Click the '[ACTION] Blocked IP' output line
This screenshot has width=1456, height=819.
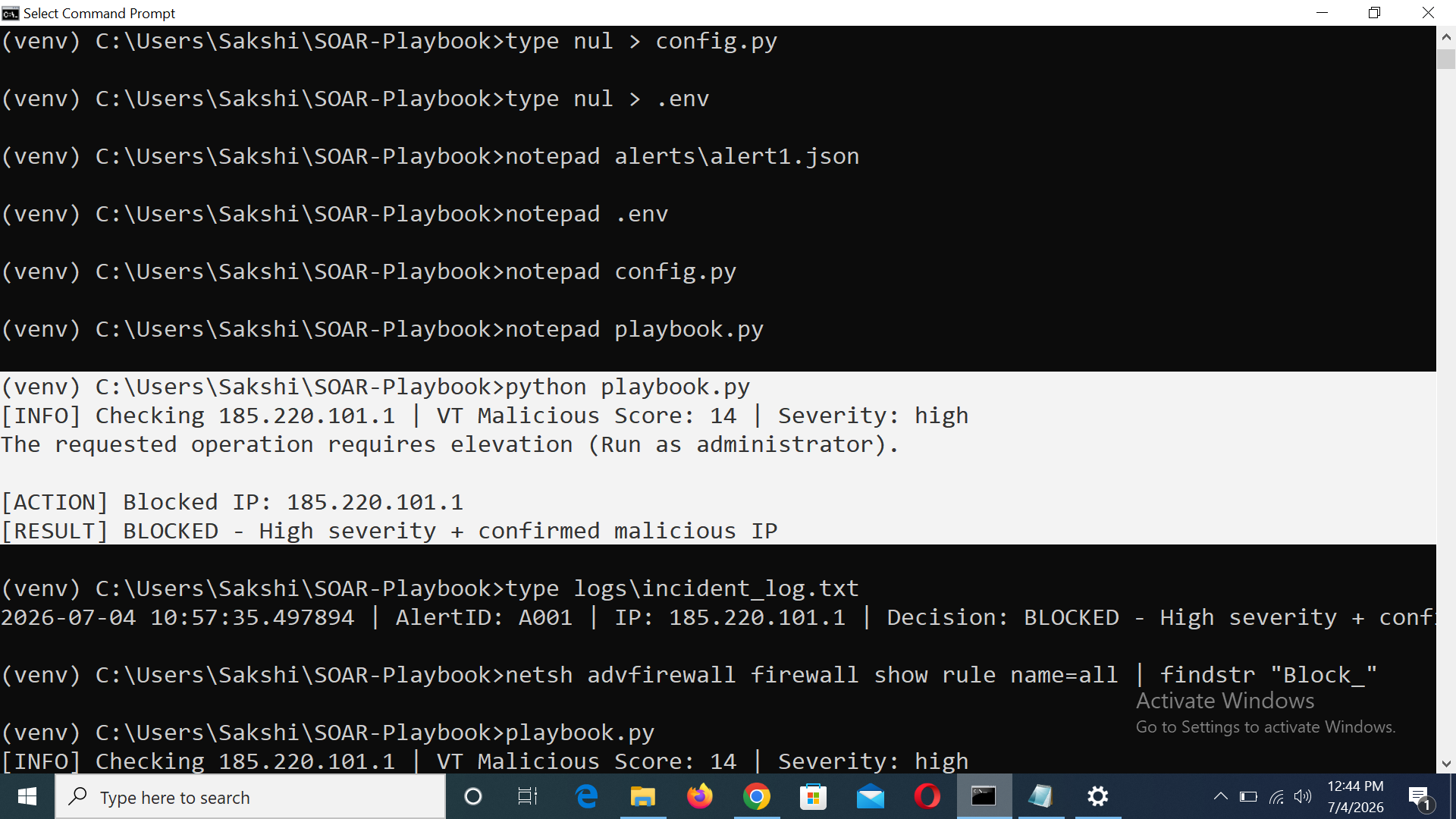tap(232, 502)
